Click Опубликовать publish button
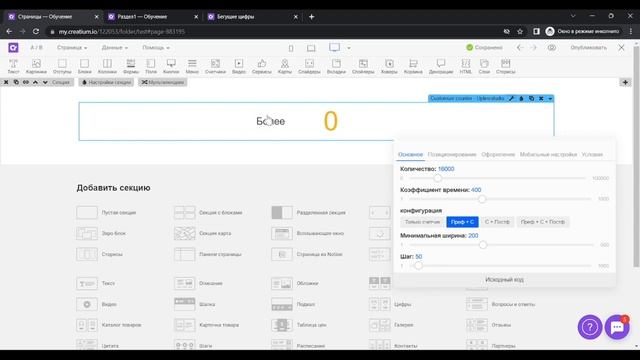The image size is (640, 360). click(588, 48)
